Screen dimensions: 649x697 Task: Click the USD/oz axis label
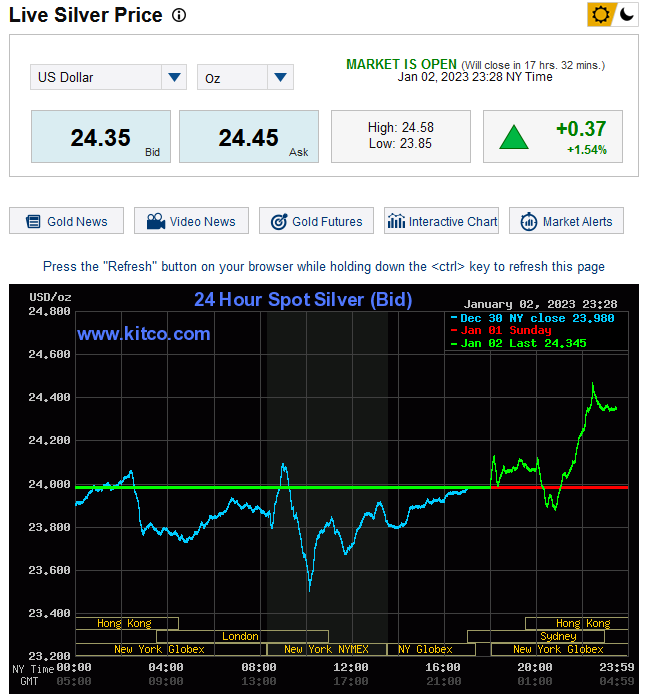pyautogui.click(x=50, y=297)
